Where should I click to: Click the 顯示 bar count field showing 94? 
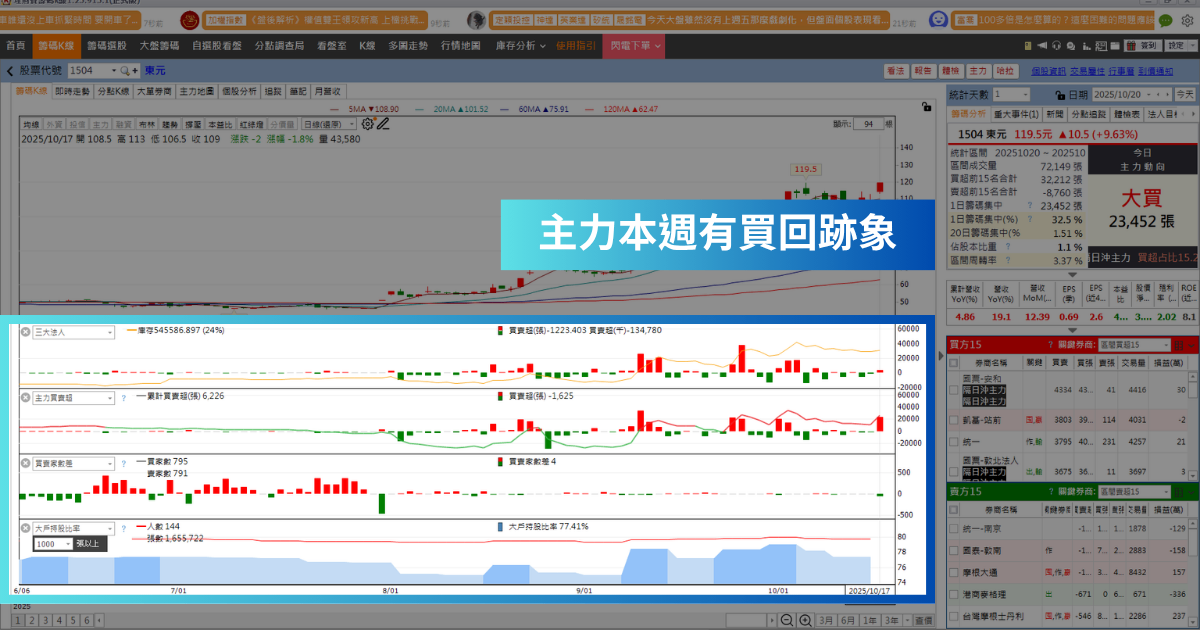tap(869, 124)
